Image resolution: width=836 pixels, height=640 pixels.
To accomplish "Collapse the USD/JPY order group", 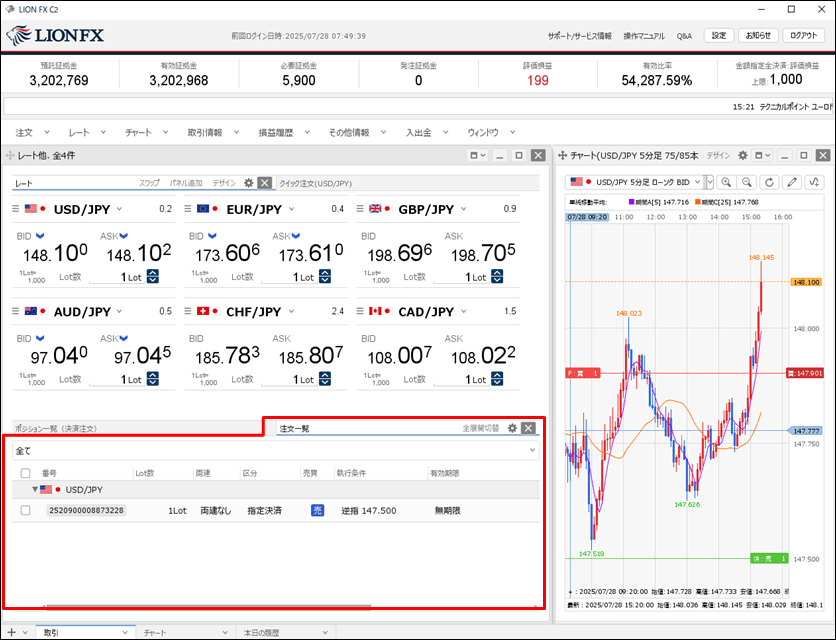I will 36,490.
